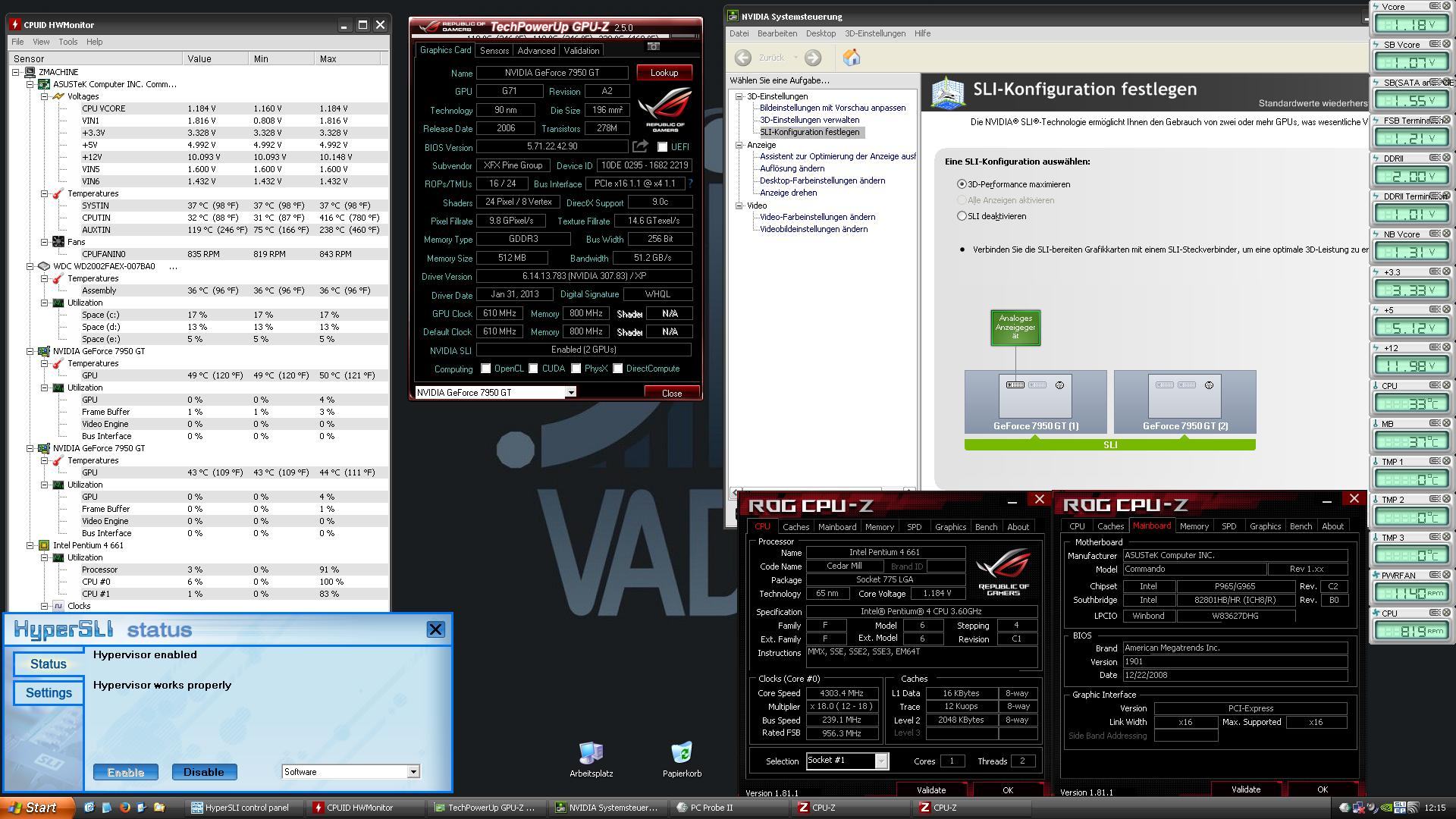This screenshot has height=819, width=1456.
Task: Open the View menu in HWMonitor
Action: click(41, 42)
